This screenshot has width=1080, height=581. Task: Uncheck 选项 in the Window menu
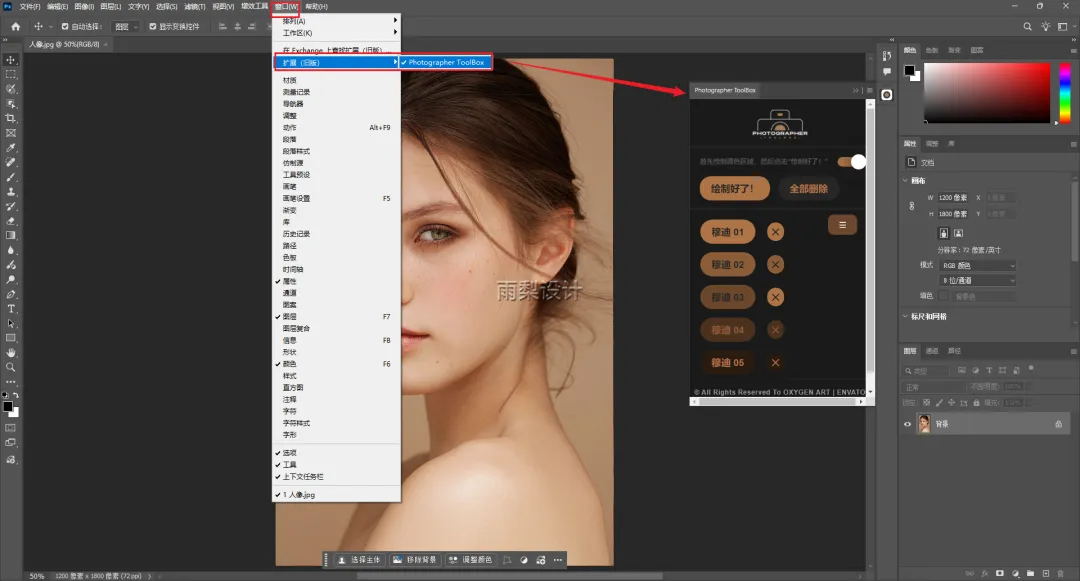[x=337, y=453]
